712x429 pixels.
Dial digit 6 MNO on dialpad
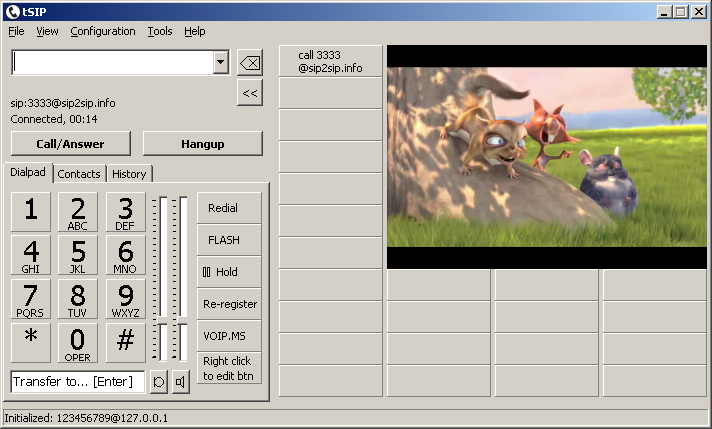click(x=125, y=255)
